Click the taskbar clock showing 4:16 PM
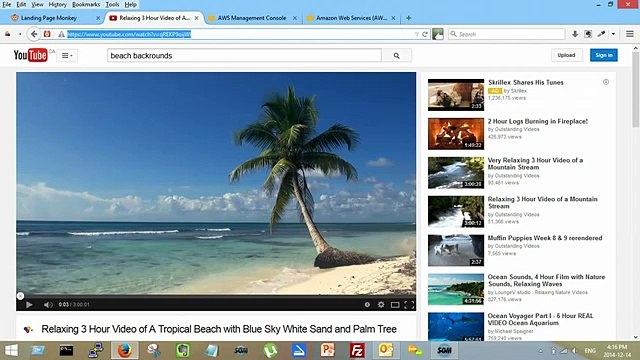Image resolution: width=640 pixels, height=360 pixels. coord(617,351)
